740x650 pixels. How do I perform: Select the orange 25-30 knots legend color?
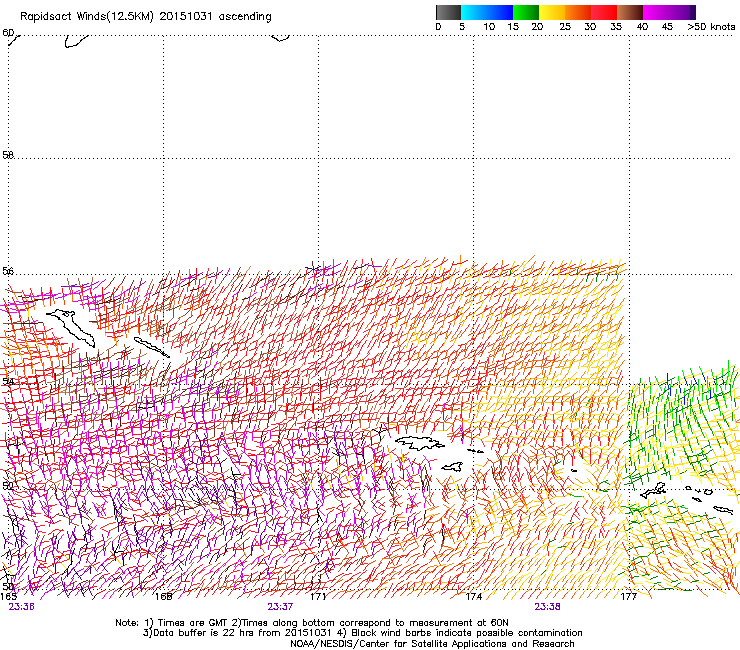[578, 12]
